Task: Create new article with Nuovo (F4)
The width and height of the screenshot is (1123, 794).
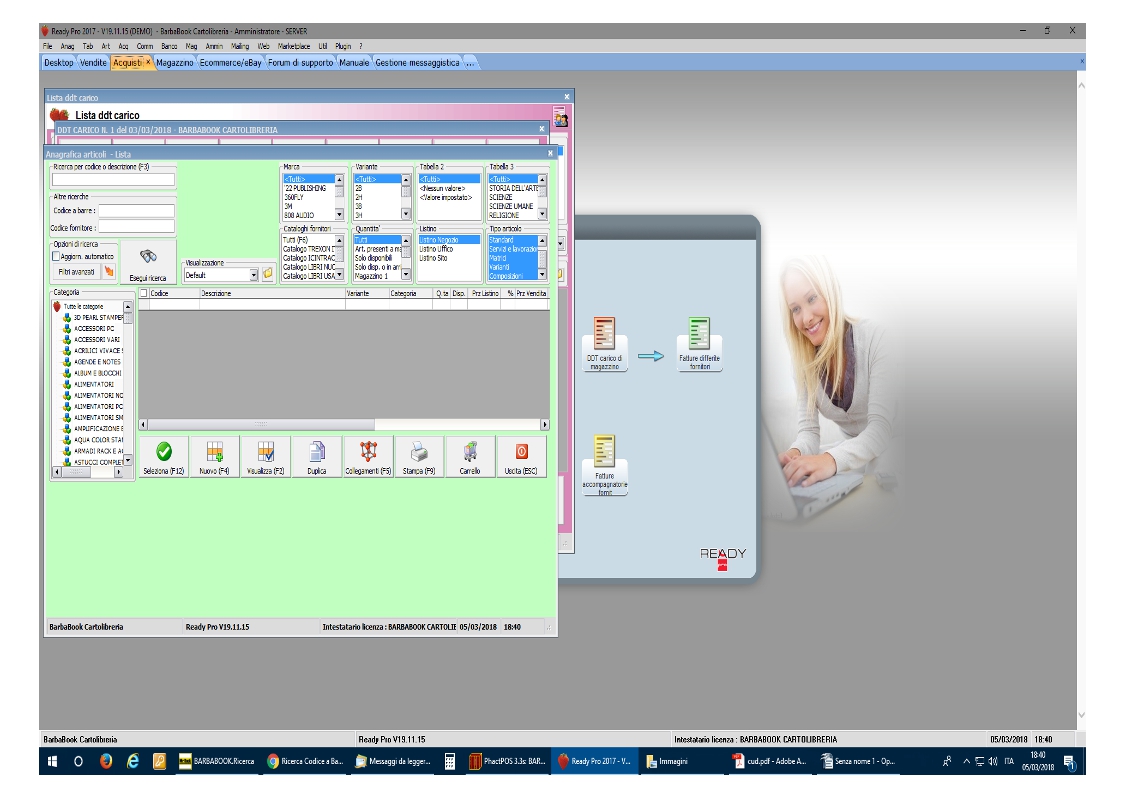Action: coord(214,457)
